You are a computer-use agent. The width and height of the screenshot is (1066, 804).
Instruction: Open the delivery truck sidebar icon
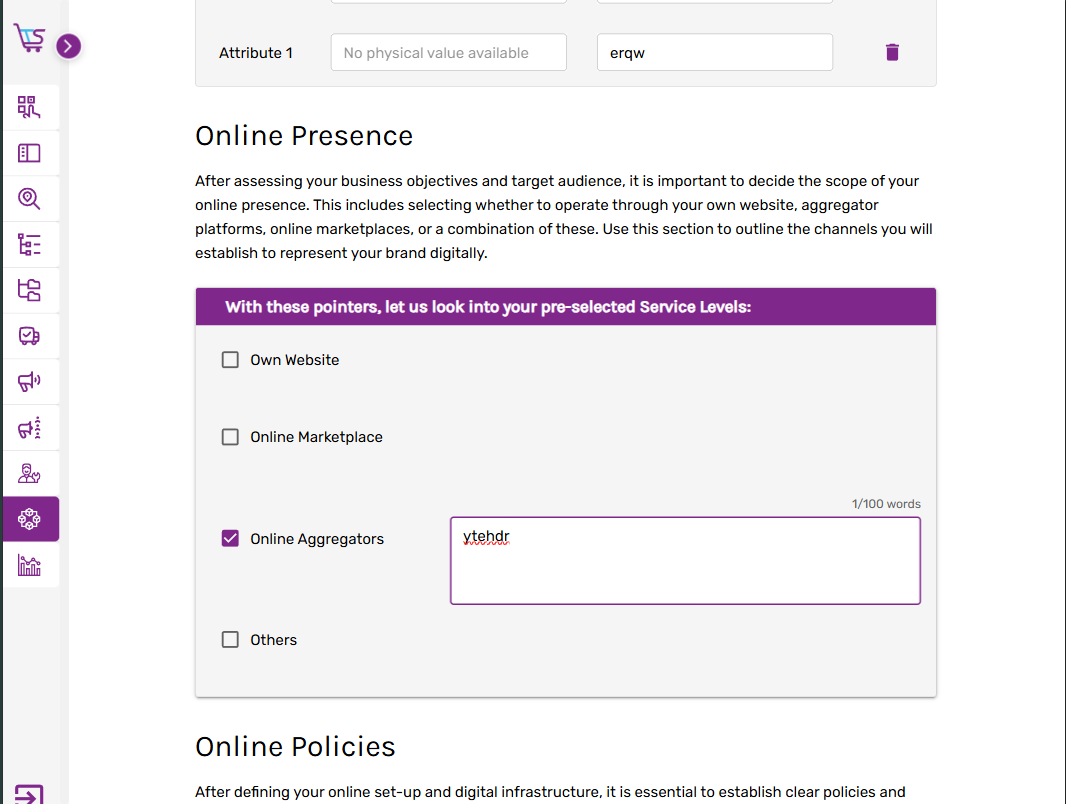(x=29, y=336)
